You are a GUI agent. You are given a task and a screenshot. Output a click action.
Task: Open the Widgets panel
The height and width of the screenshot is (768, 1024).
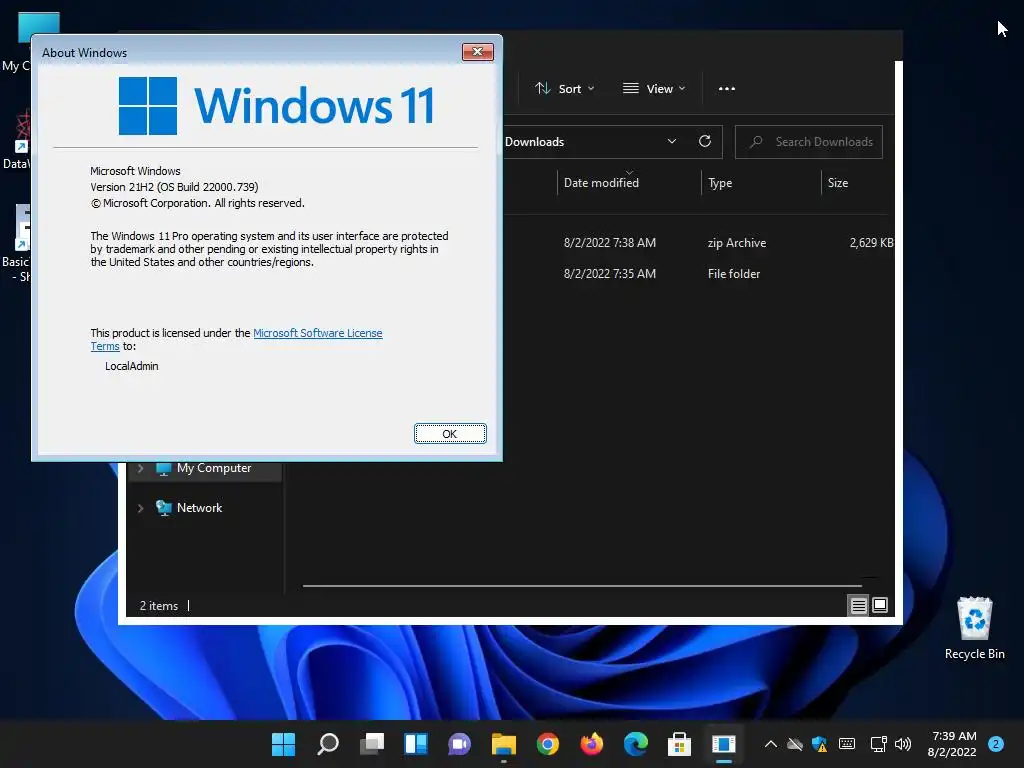[416, 744]
